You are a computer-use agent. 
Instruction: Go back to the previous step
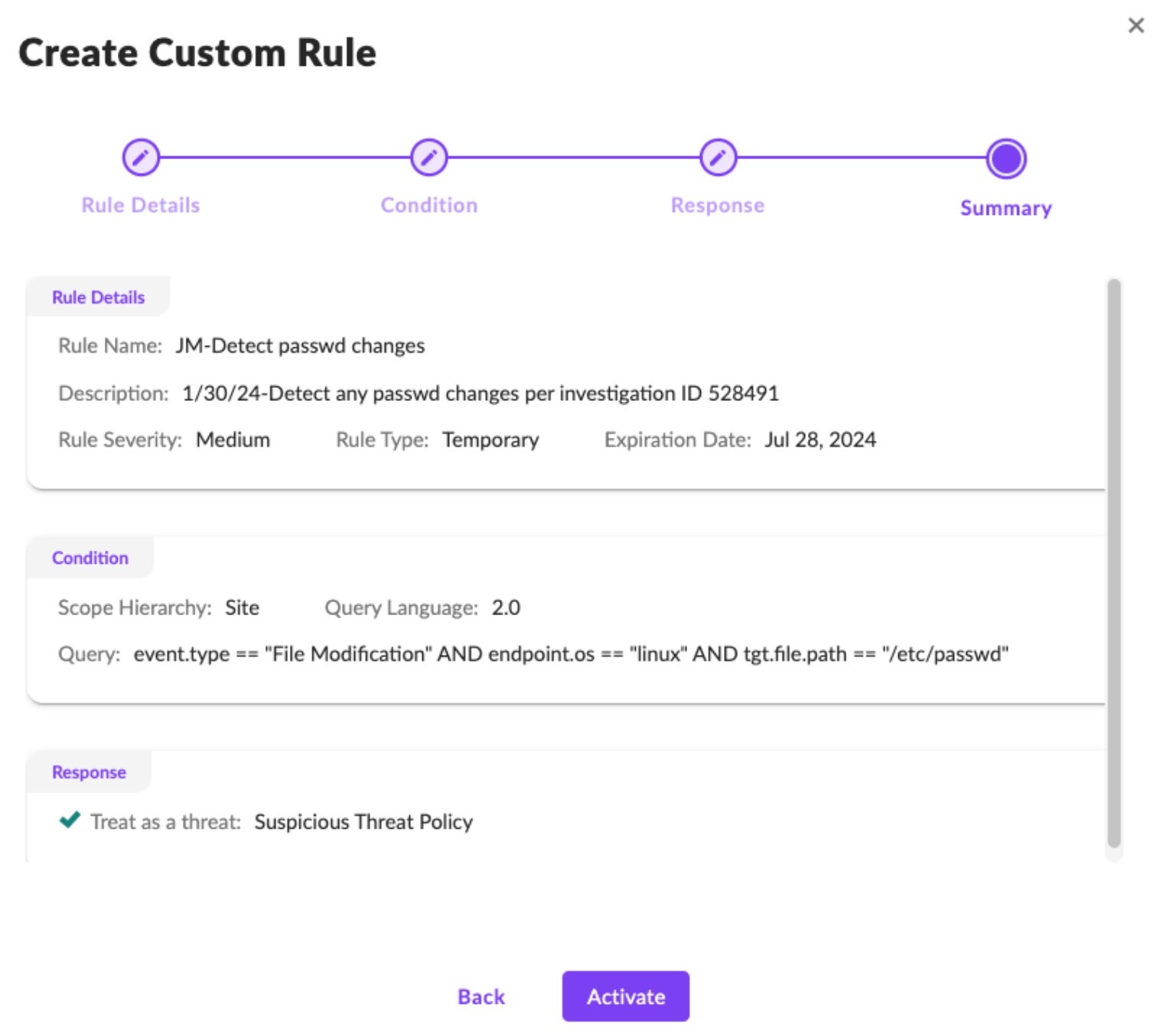pyautogui.click(x=481, y=996)
